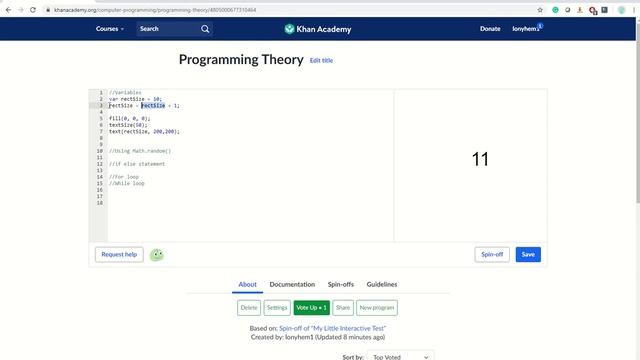Click the browser forward arrow
640x360 pixels.
click(20, 10)
